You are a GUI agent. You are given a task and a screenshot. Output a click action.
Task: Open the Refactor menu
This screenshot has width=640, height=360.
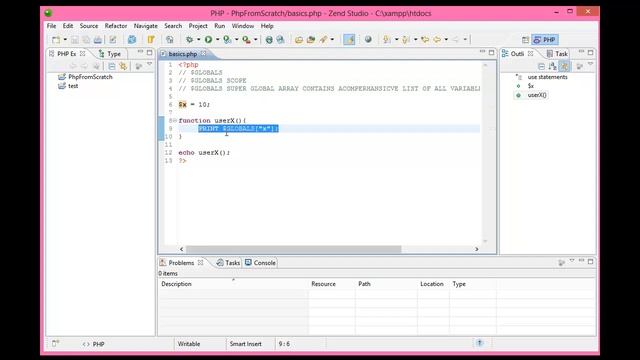pos(116,26)
